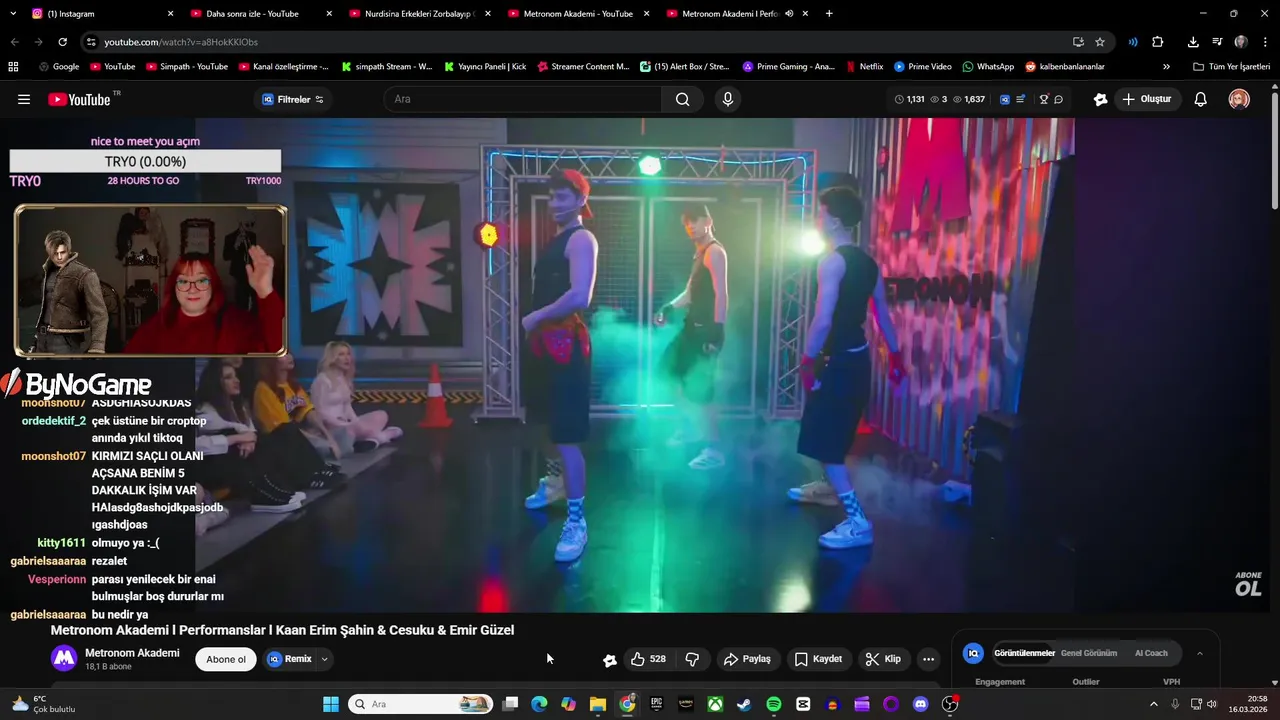
Task: Open the three-dot more actions menu
Action: [928, 659]
